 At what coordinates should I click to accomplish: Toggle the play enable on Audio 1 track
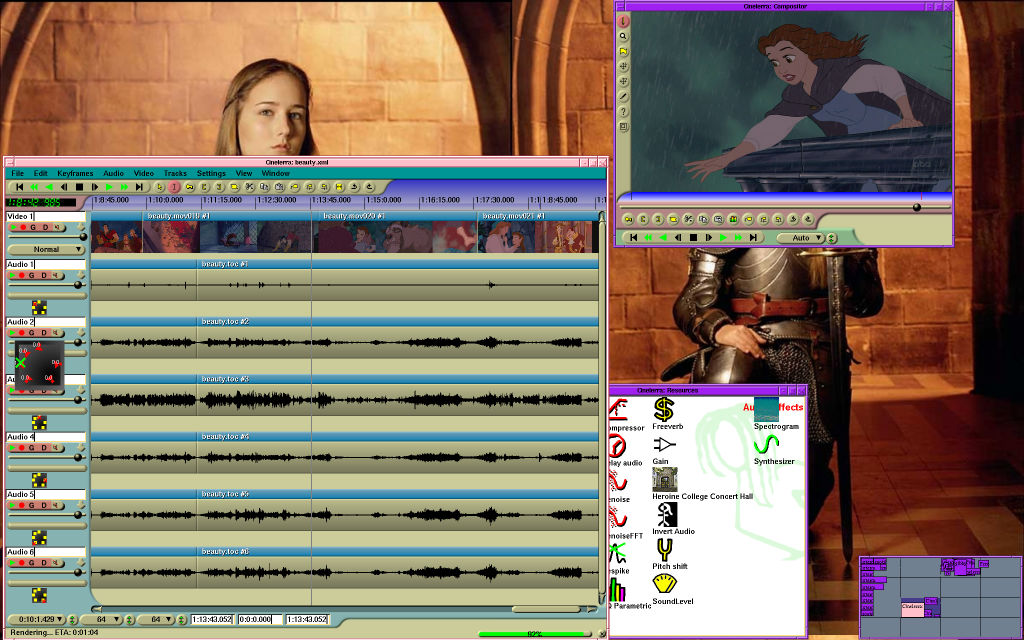12,275
